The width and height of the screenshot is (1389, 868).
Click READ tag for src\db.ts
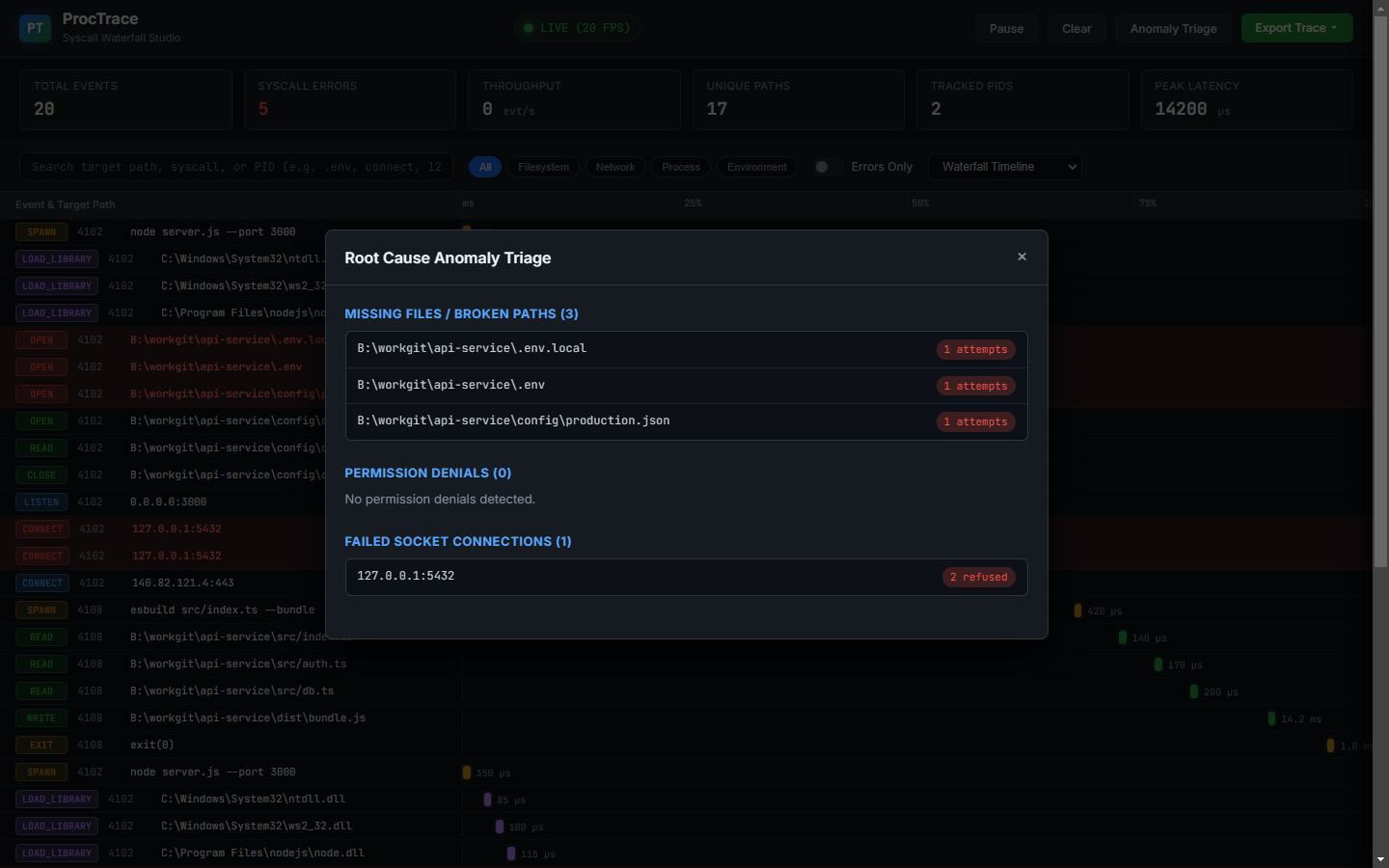pos(41,691)
